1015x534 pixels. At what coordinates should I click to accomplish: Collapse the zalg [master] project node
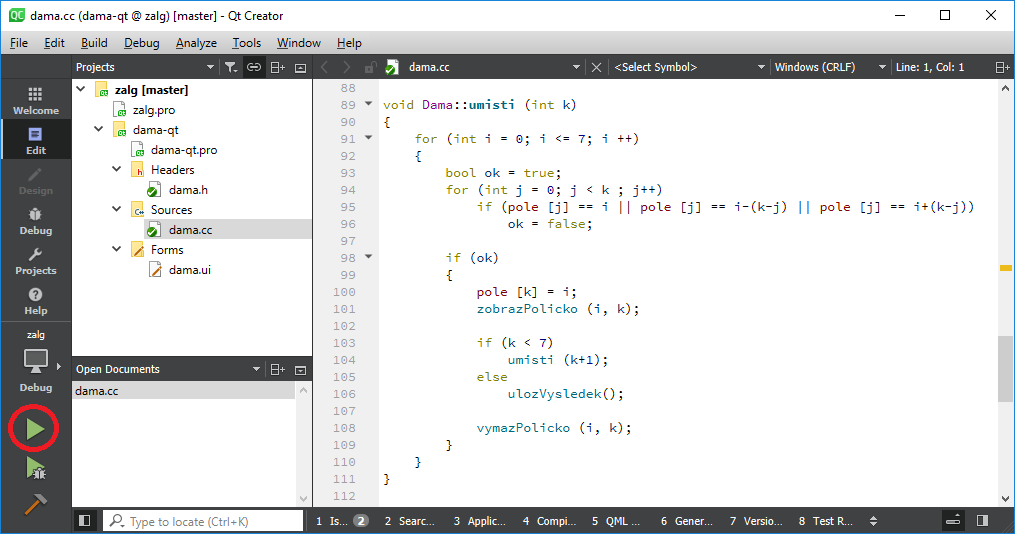pyautogui.click(x=81, y=89)
